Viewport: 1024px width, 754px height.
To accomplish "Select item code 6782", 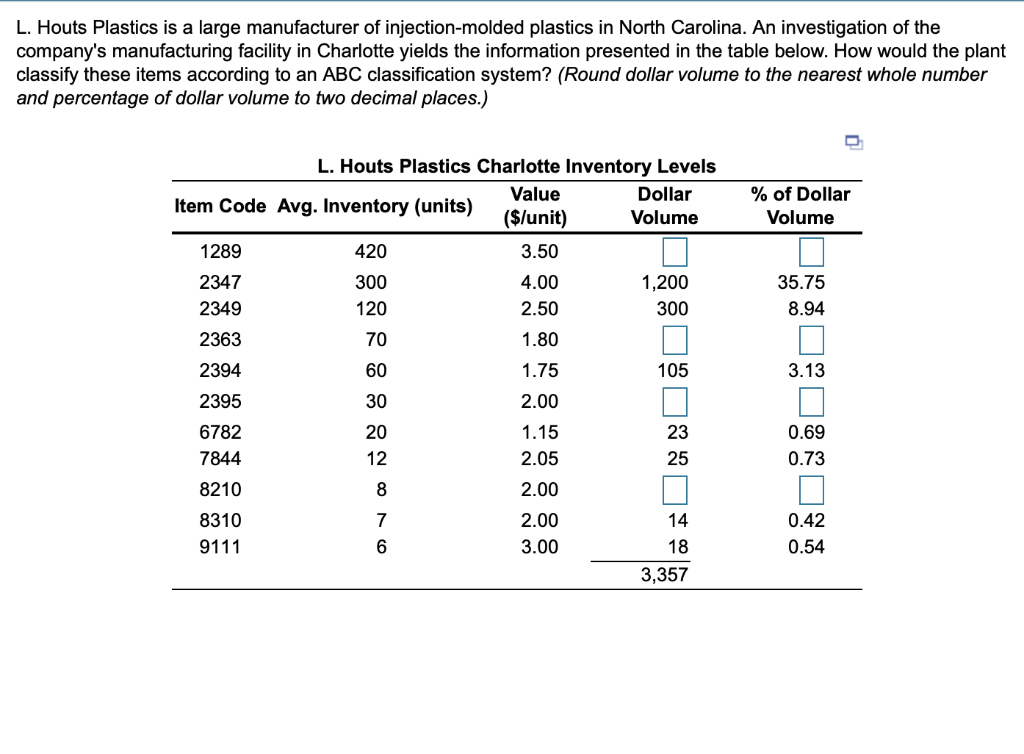I will pos(220,432).
